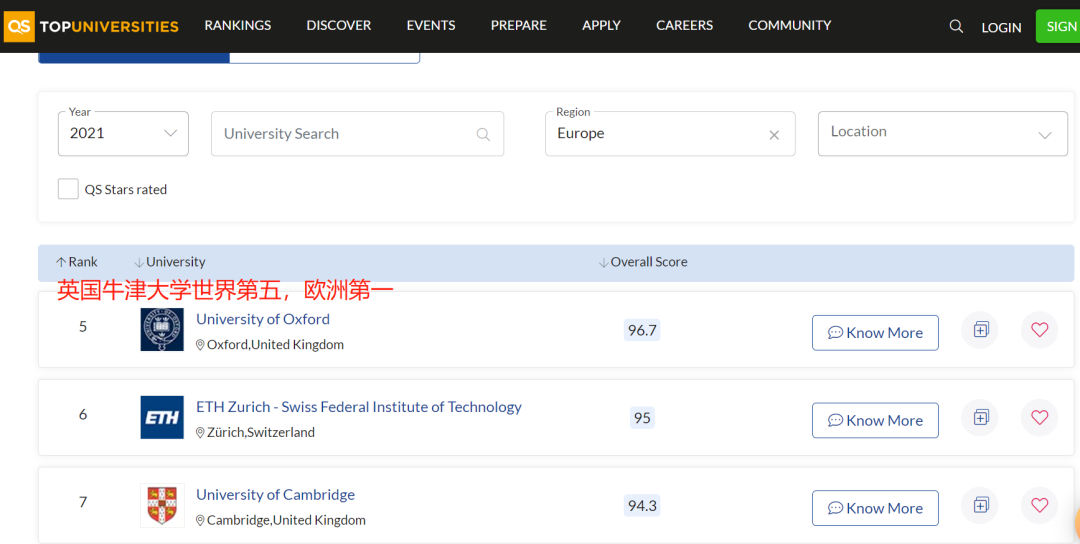Add ETH Zurich to compare
The width and height of the screenshot is (1080, 544).
pos(980,417)
